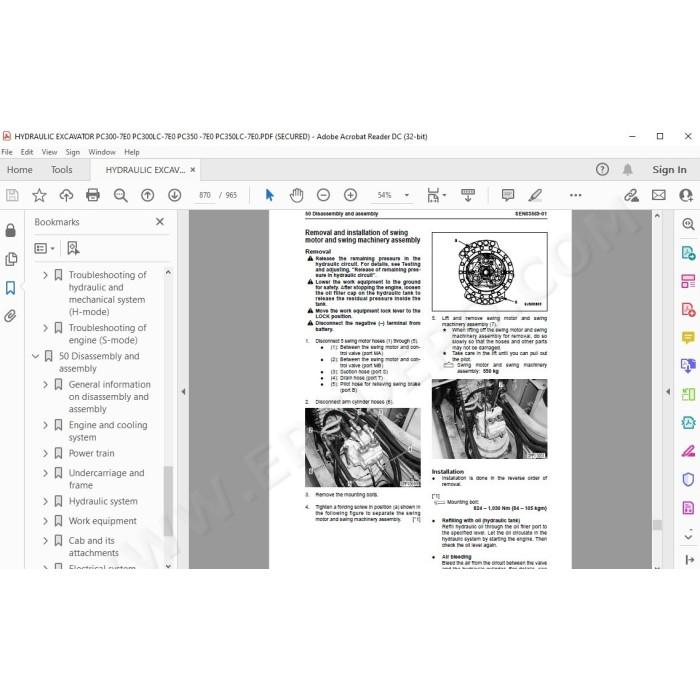This screenshot has width=700, height=700.
Task: Zoom in with plus button
Action: (350, 195)
